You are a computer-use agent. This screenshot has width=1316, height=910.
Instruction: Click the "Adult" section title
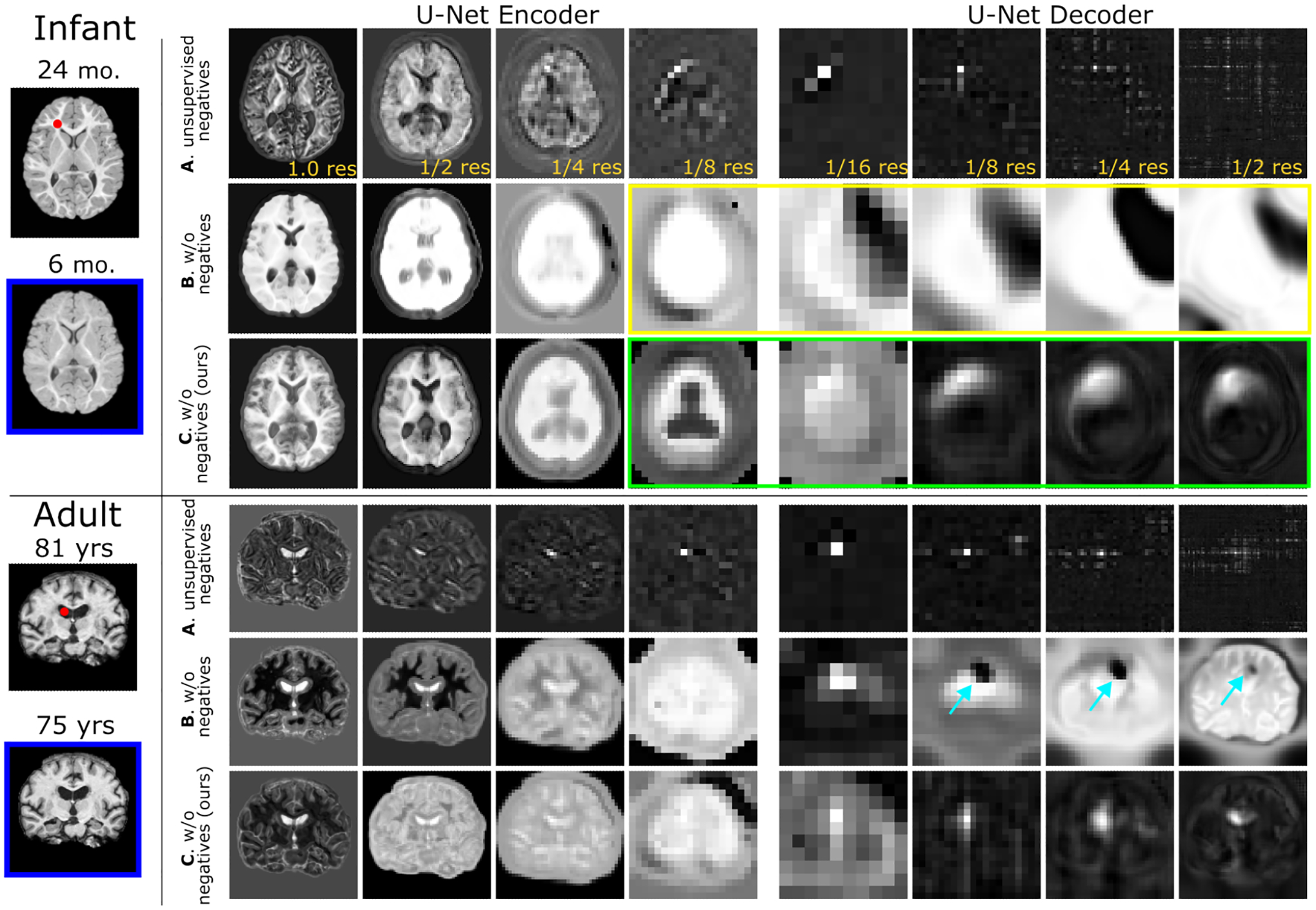77,515
